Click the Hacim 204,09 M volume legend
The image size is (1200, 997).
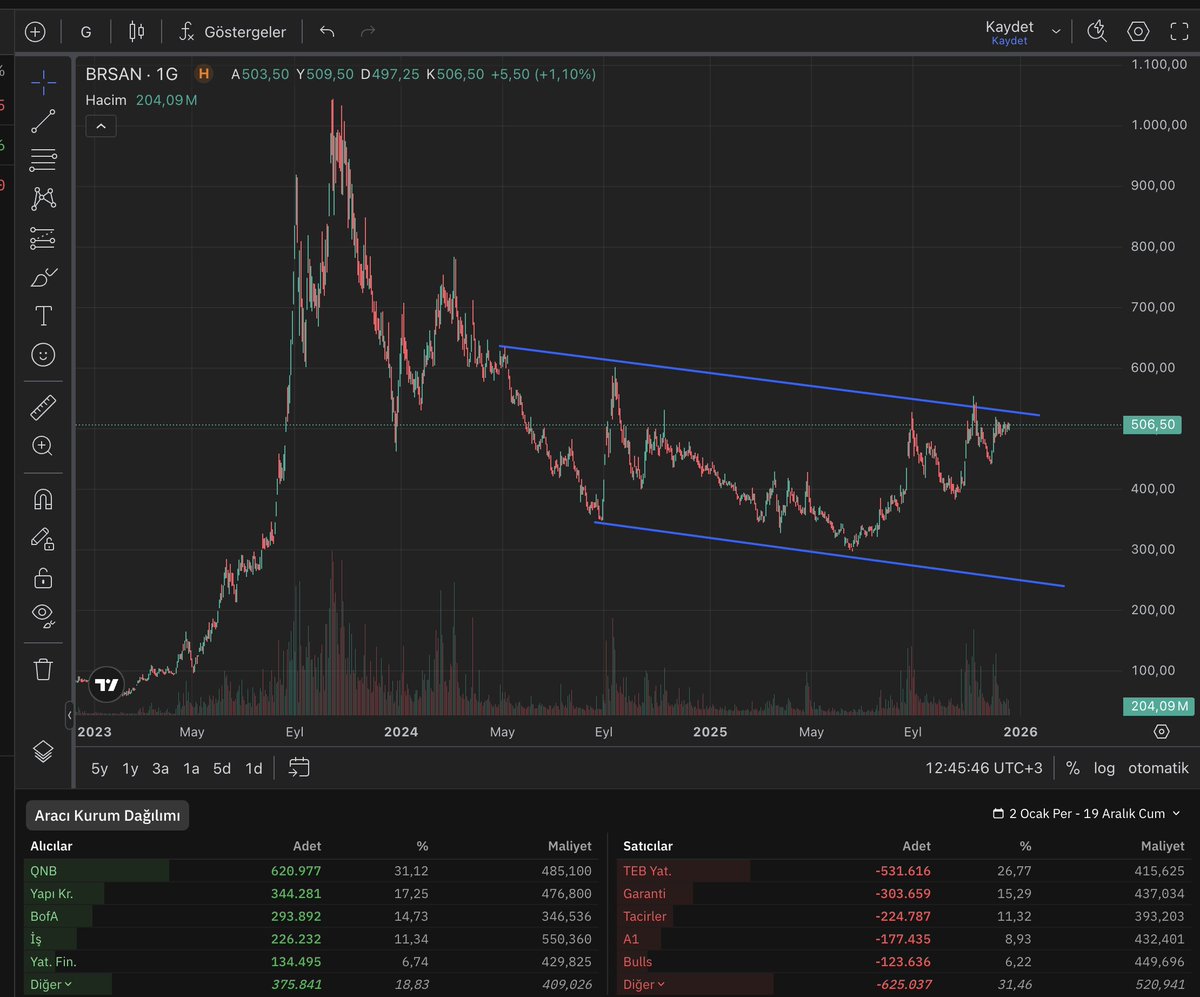point(141,100)
